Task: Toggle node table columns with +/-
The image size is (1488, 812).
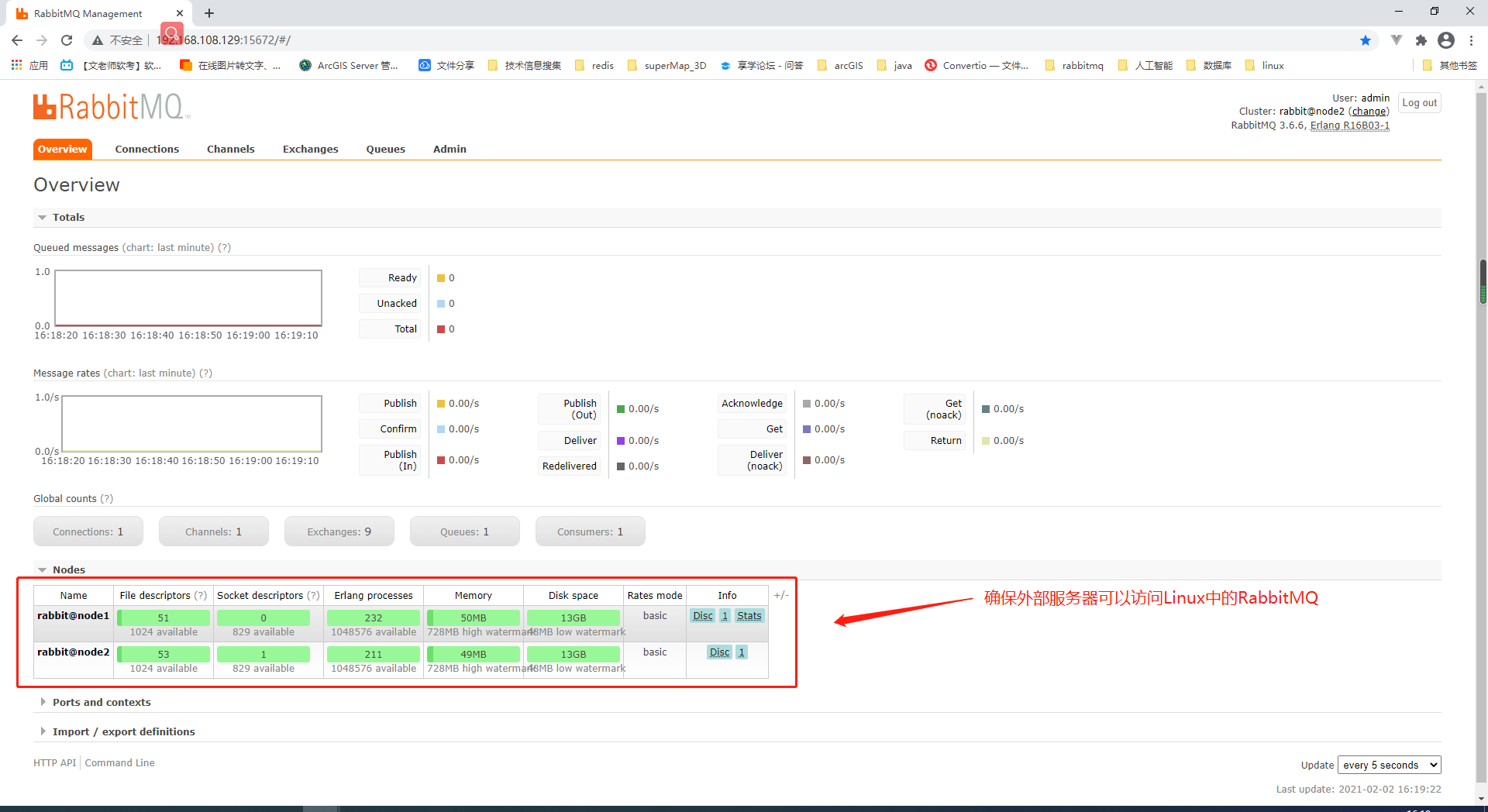Action: tap(781, 595)
